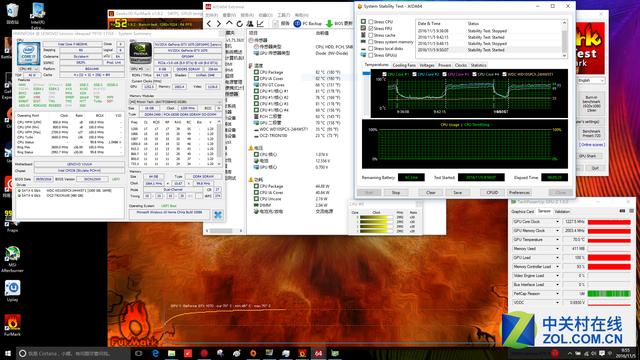640x360 pixels.
Task: Click the AIDA64 back navigation arrow
Action: point(209,24)
